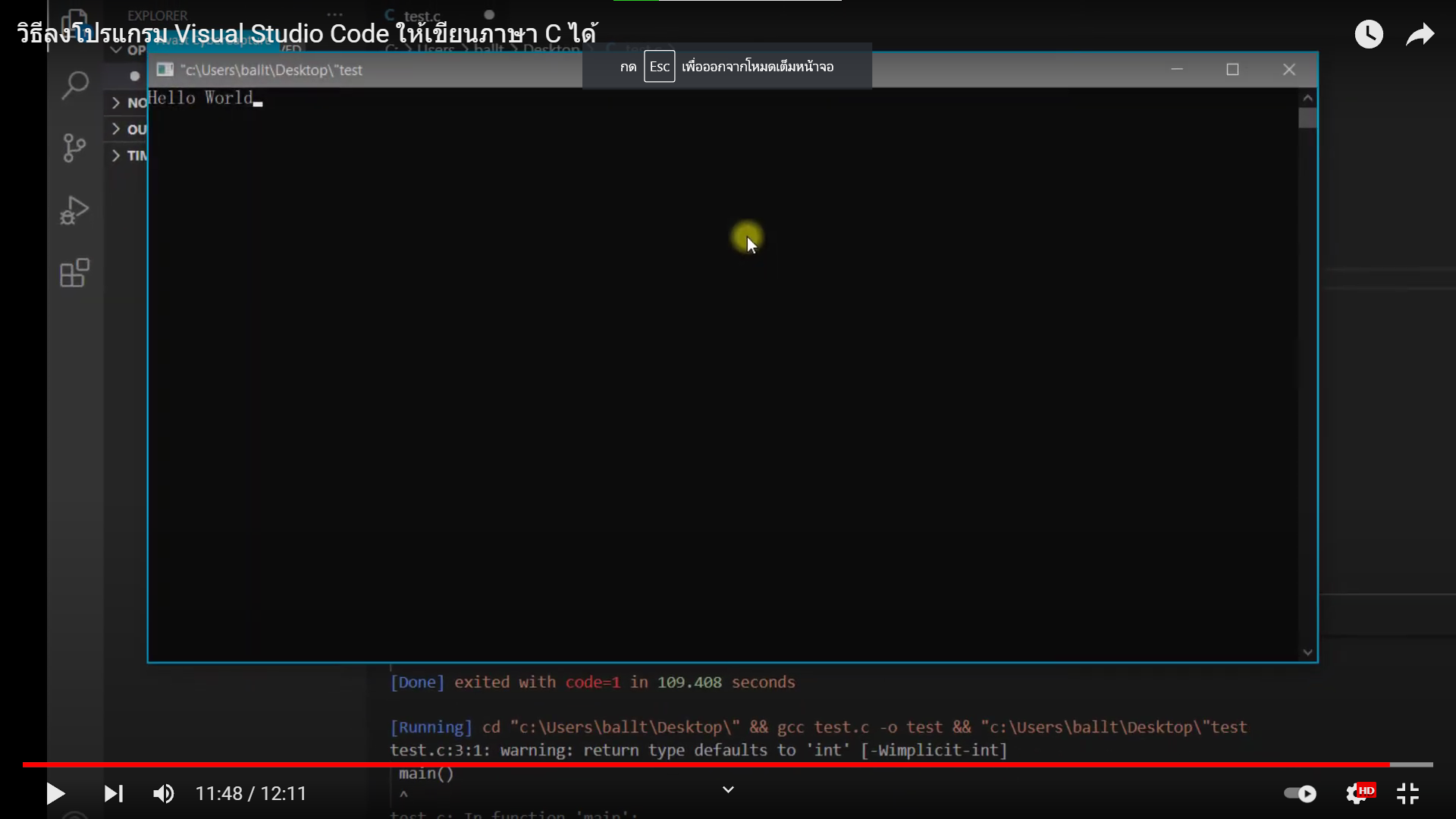This screenshot has height=819, width=1456.
Task: Minimize the console window
Action: 1177,69
